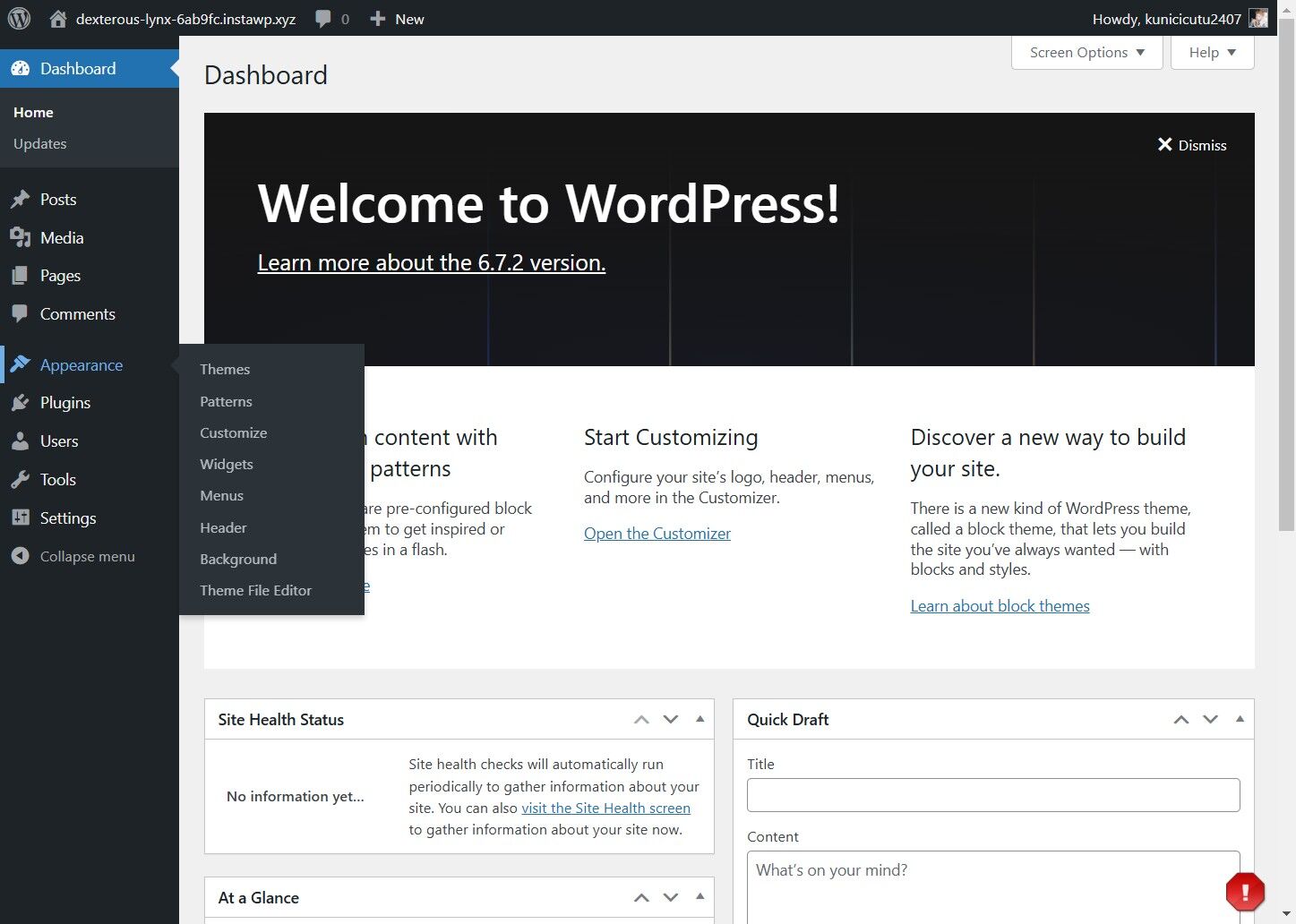
Task: Expand the Screen Options dropdown
Action: 1086,53
